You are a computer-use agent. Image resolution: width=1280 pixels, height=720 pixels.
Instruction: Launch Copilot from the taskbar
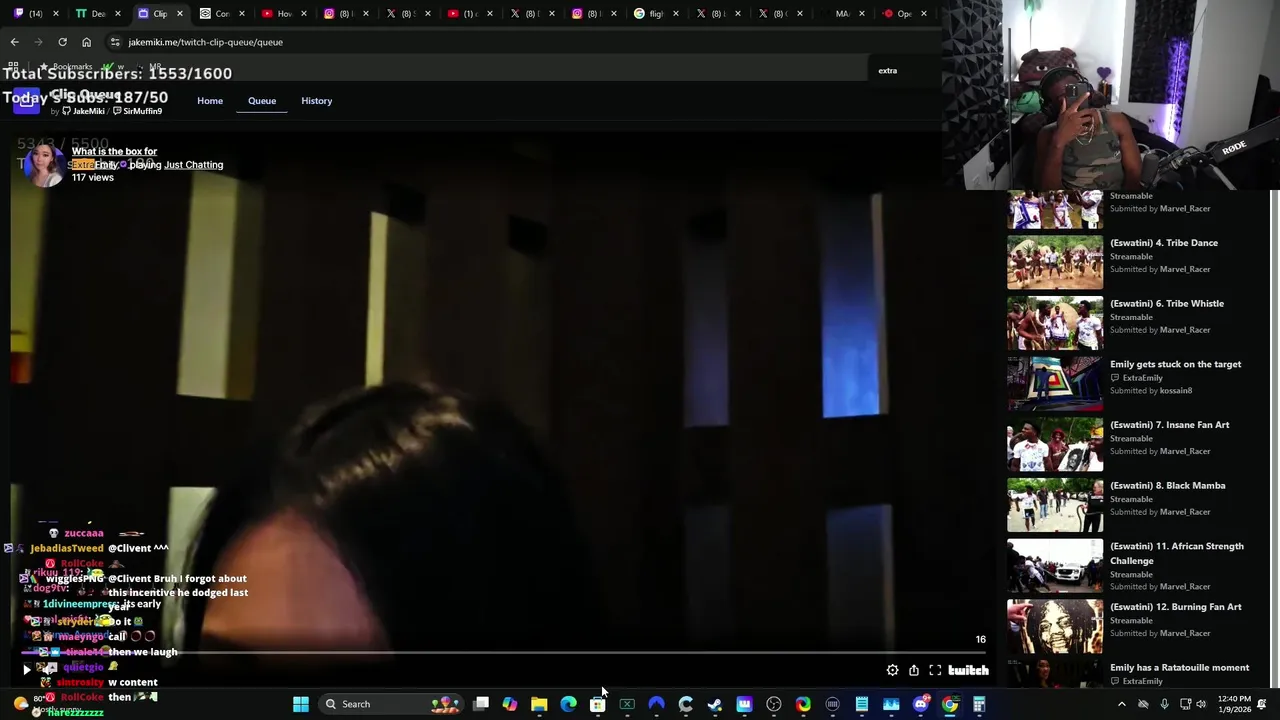pos(510,704)
